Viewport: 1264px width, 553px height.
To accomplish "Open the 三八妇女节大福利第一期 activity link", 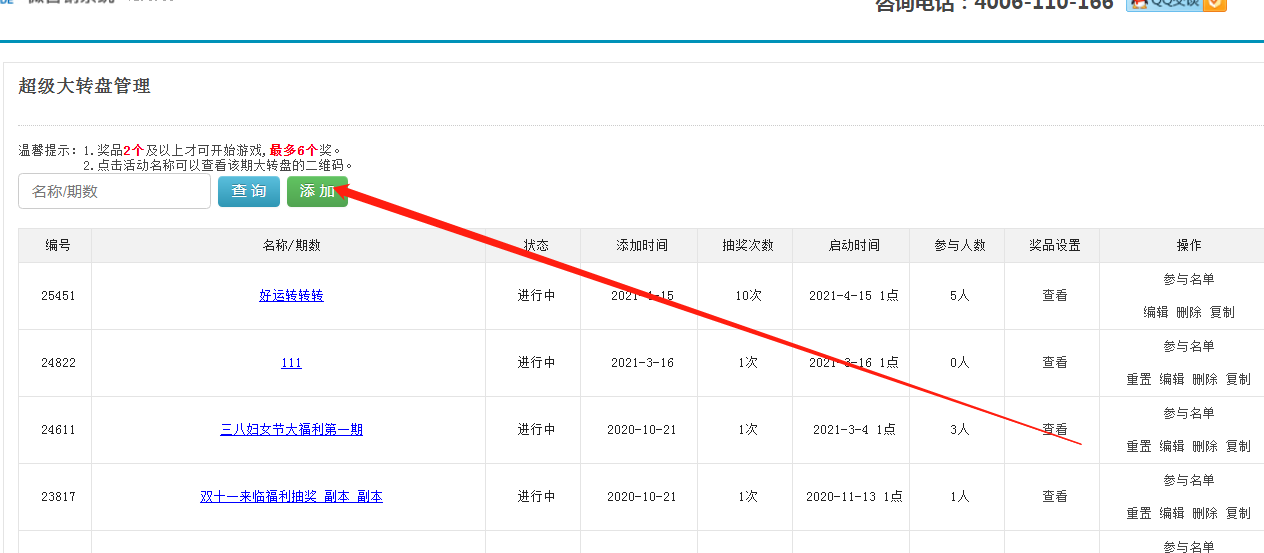I will [x=291, y=430].
